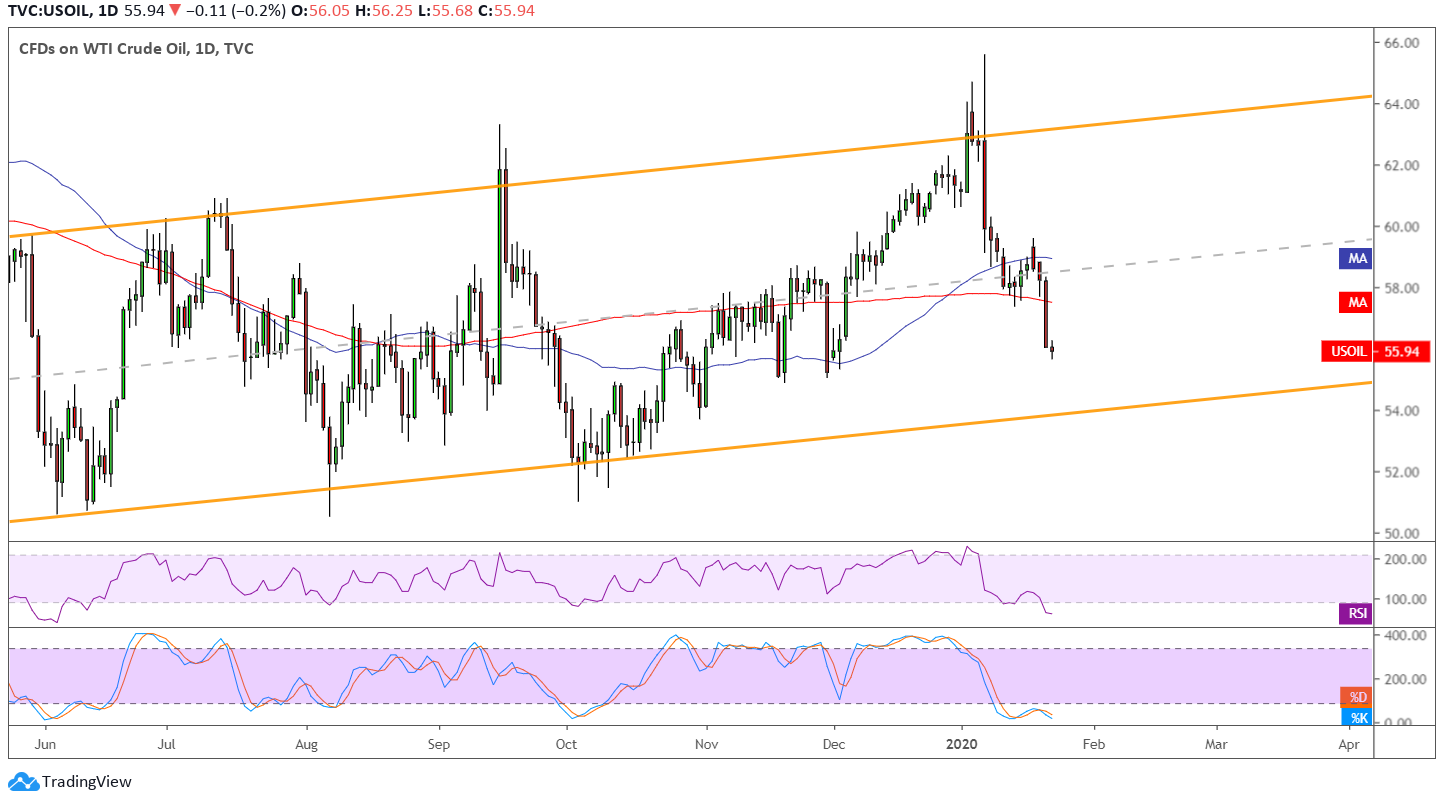Click the 60.00 price axis label
The height and width of the screenshot is (805, 1444).
[1402, 227]
